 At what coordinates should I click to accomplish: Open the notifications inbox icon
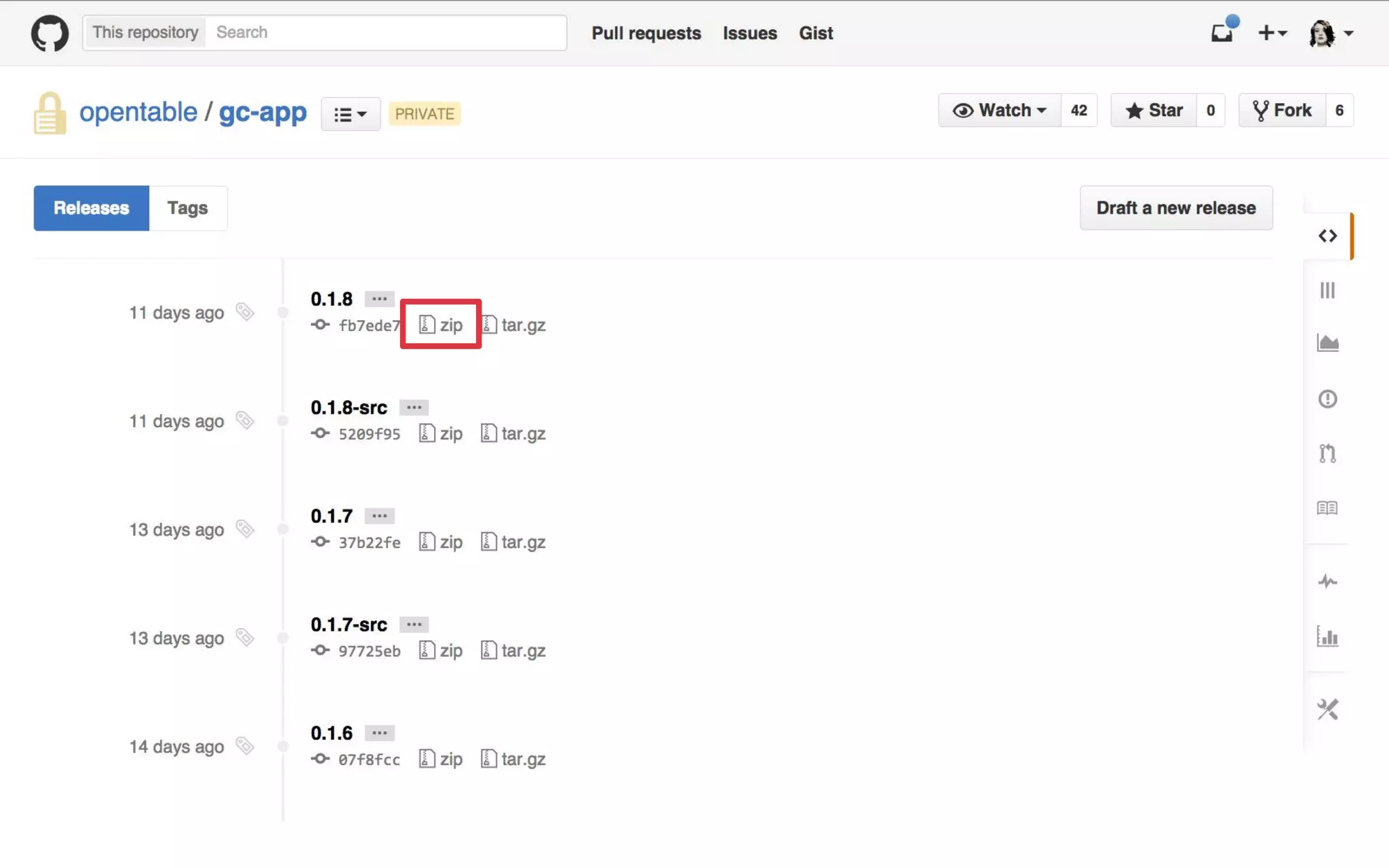pyautogui.click(x=1222, y=33)
